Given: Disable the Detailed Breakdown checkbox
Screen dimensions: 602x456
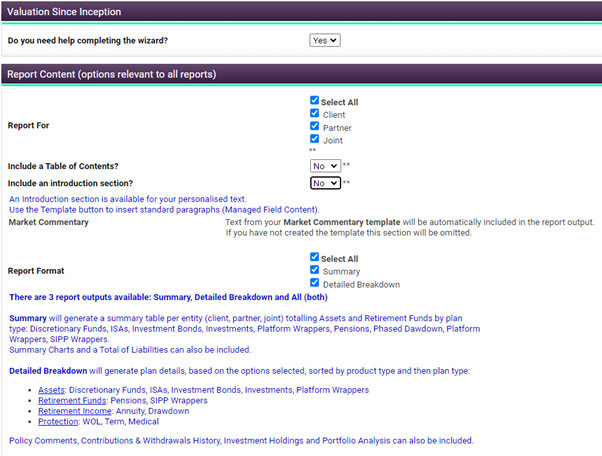Looking at the screenshot, I should coord(315,283).
